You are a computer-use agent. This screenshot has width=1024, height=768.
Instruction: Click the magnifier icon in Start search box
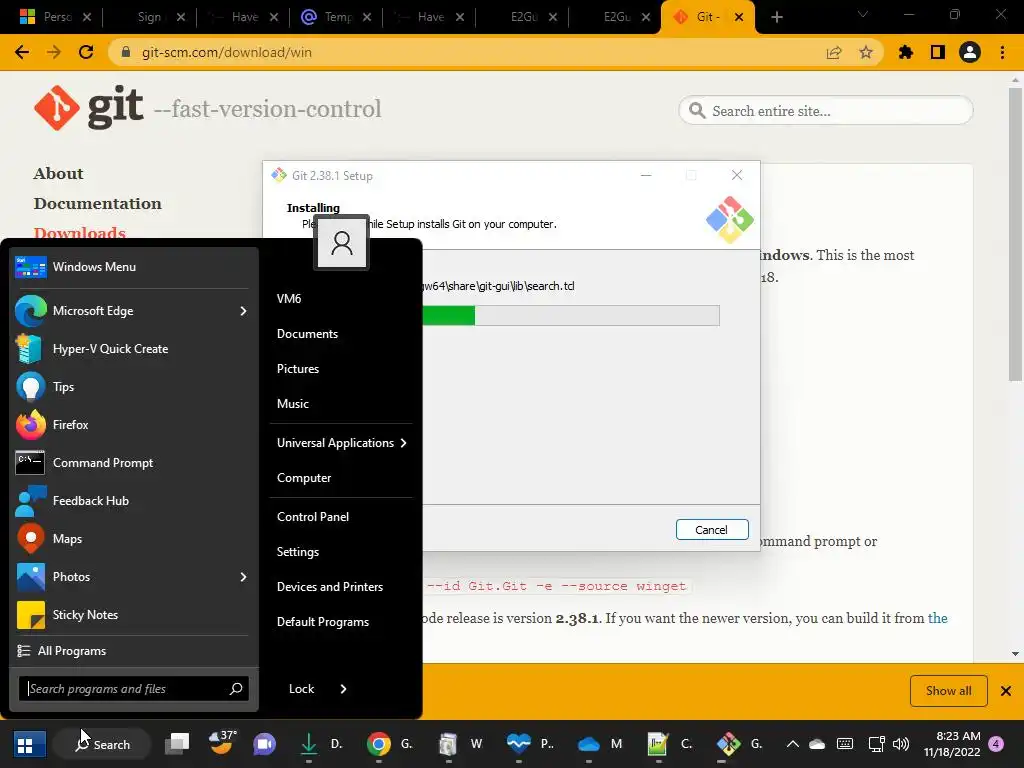[236, 688]
